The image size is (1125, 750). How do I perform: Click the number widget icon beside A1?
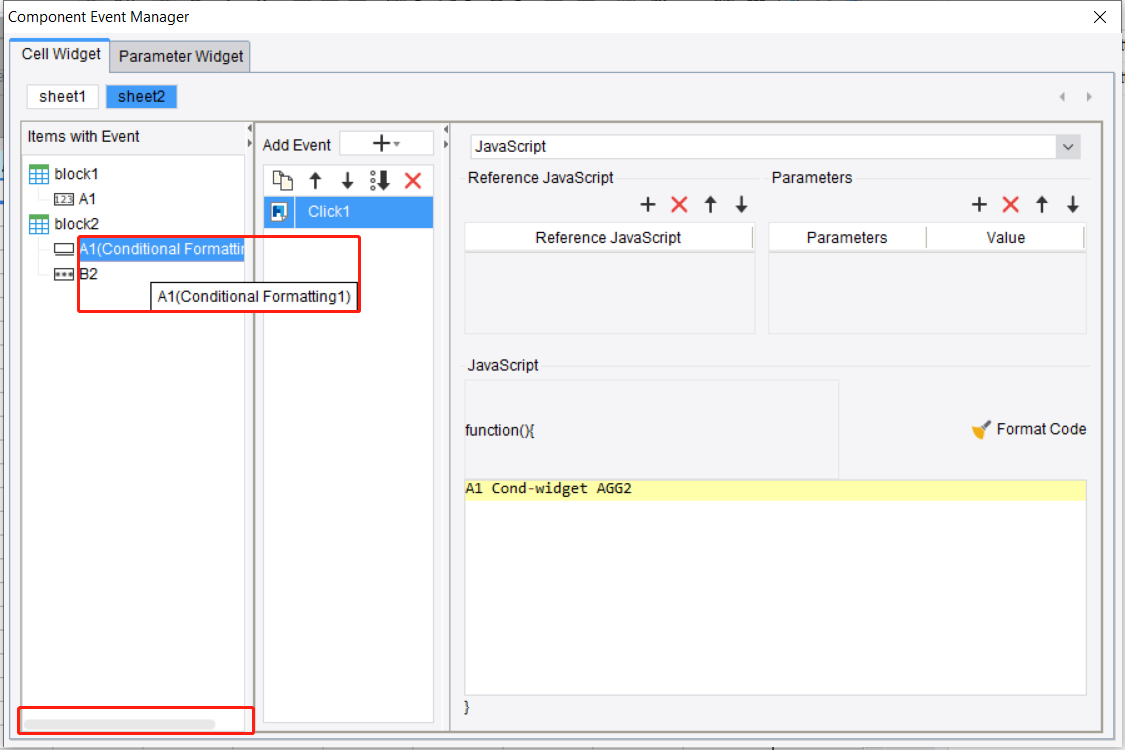pos(64,200)
